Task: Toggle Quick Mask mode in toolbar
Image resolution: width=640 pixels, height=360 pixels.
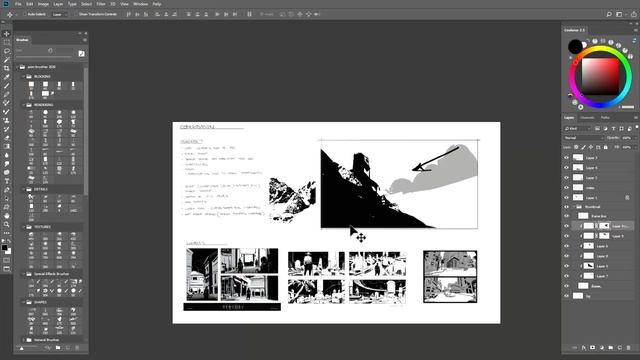Action: coord(7,260)
